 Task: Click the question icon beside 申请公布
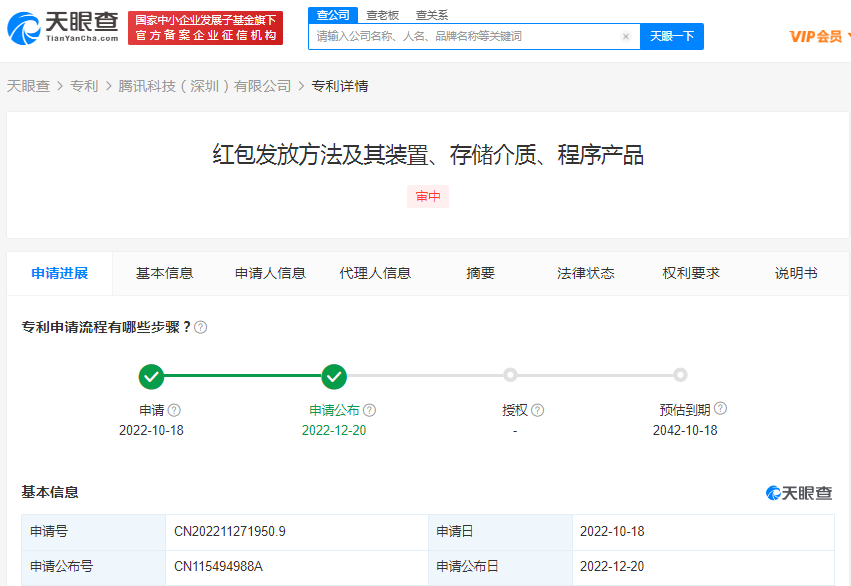(370, 410)
